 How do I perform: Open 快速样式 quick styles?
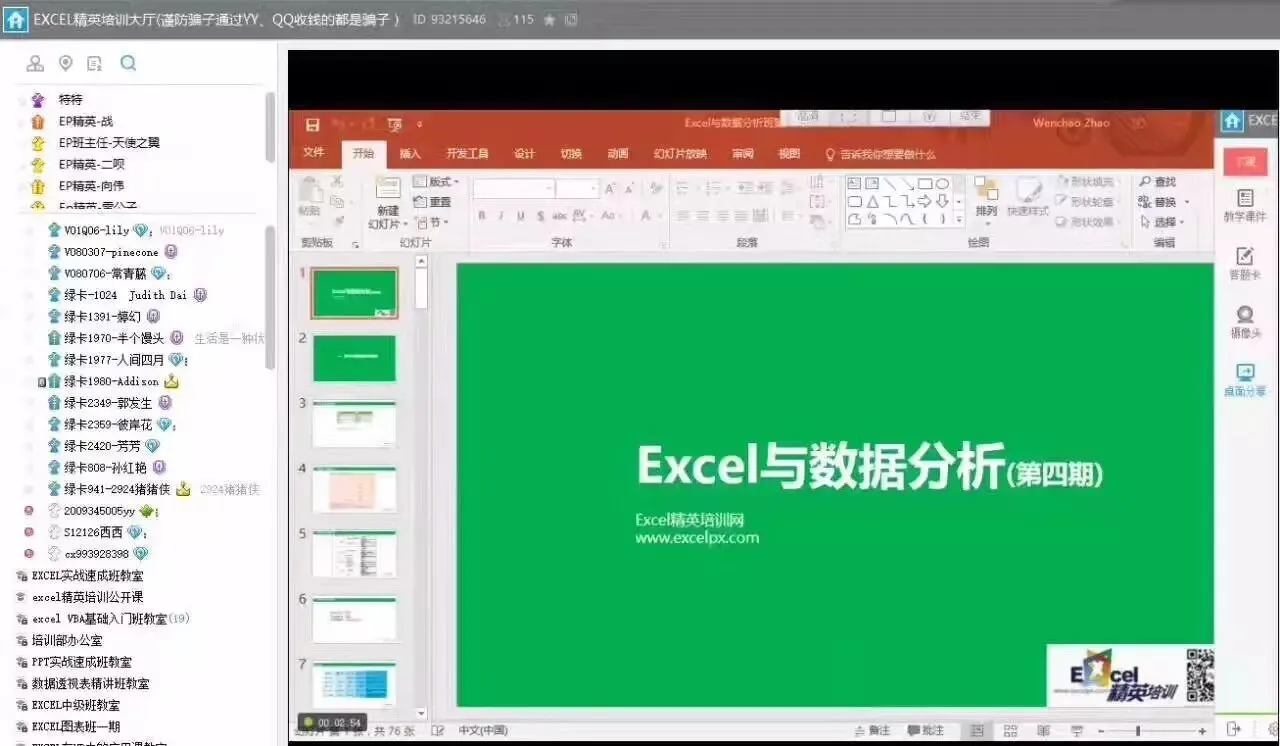[1028, 197]
